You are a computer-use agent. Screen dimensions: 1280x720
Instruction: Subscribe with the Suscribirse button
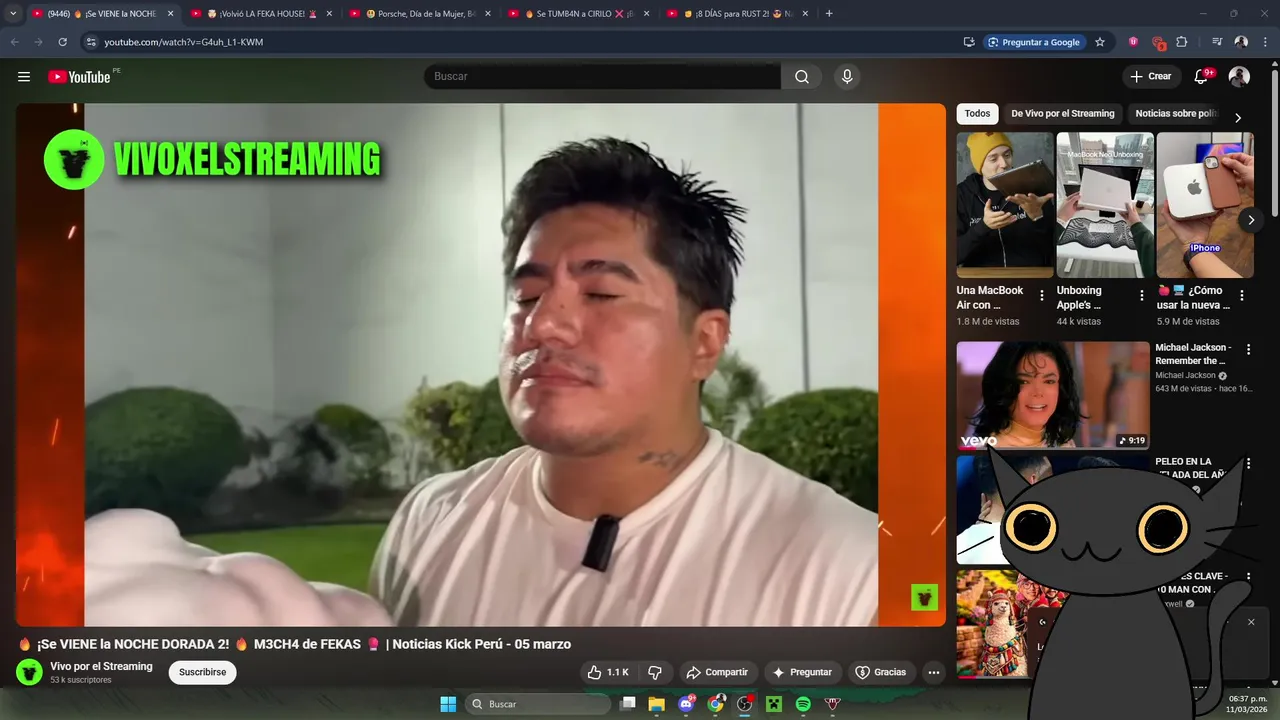click(202, 672)
